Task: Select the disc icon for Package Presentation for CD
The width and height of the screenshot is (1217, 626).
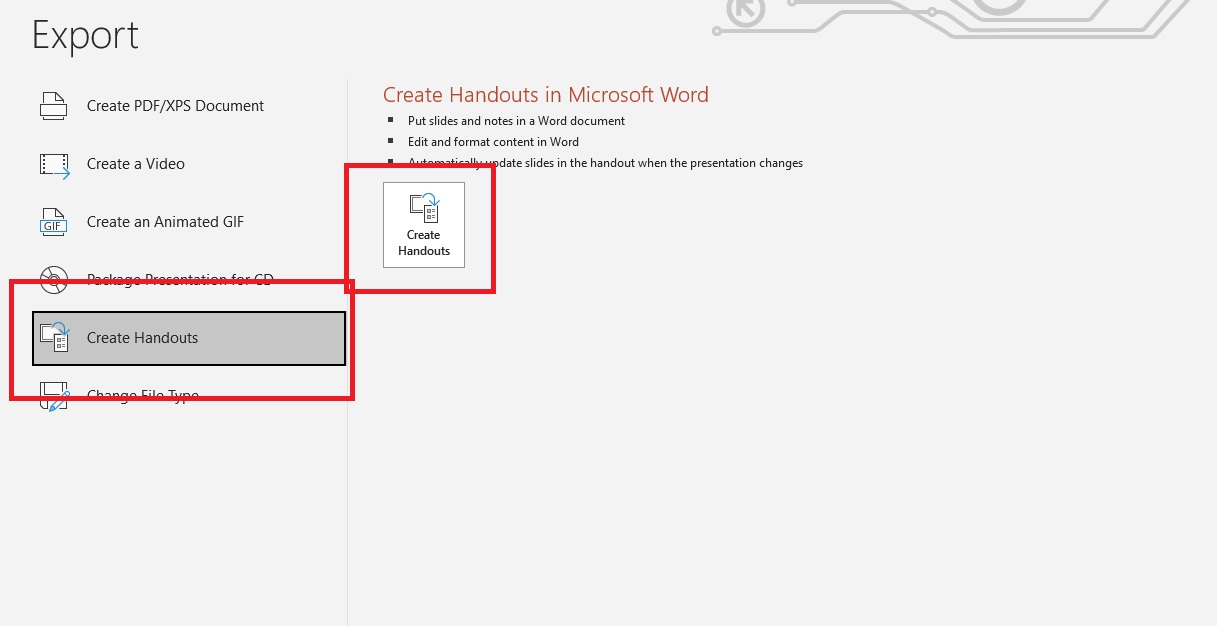Action: click(x=53, y=280)
